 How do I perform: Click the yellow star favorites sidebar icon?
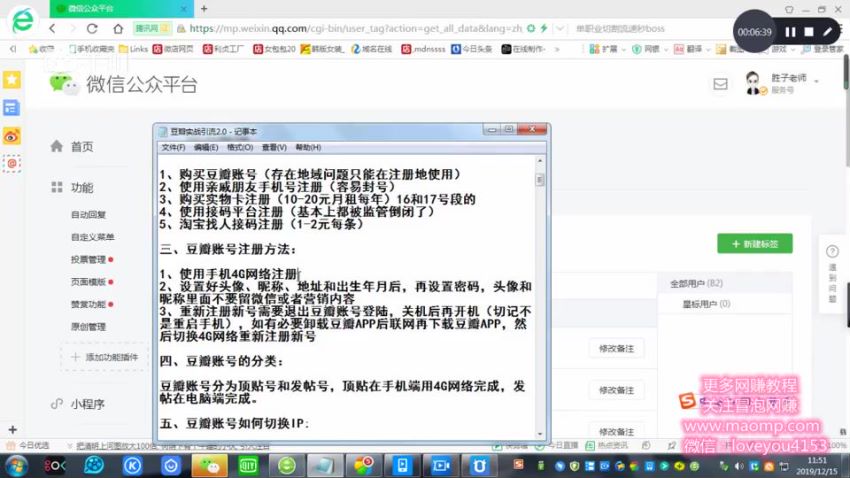pos(11,80)
